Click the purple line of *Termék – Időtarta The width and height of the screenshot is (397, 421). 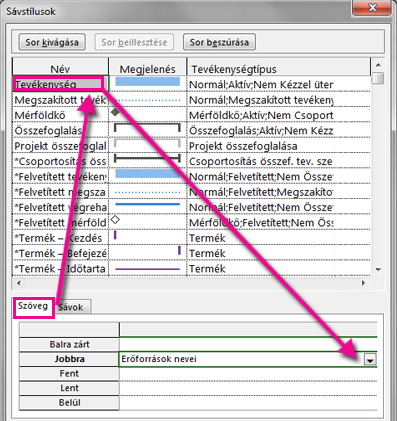tap(147, 269)
